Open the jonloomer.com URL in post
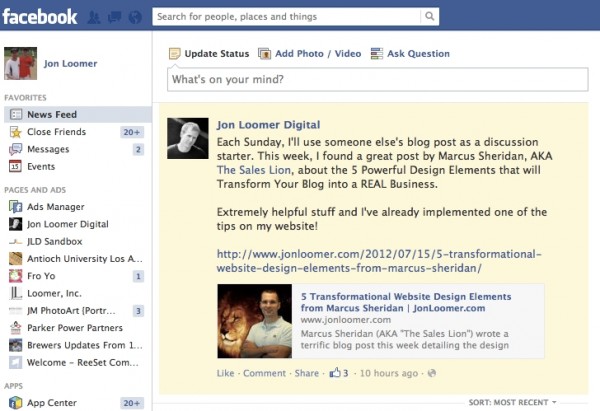Image resolution: width=600 pixels, height=411 pixels. pos(379,261)
